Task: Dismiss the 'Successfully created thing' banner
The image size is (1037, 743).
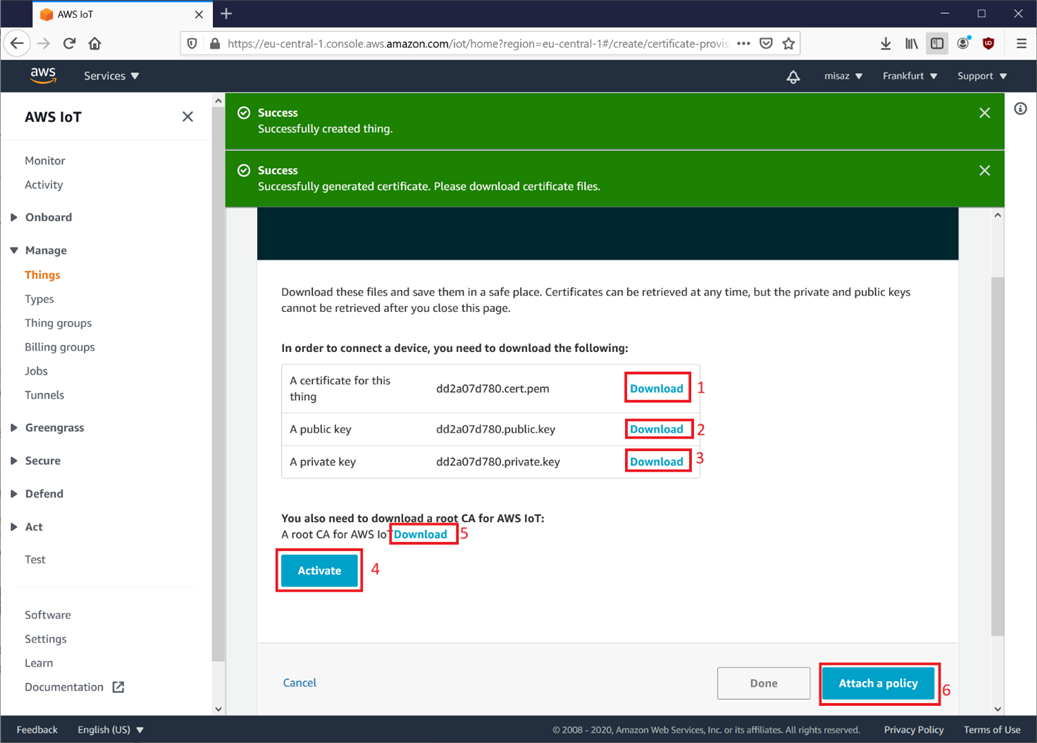Action: 984,113
